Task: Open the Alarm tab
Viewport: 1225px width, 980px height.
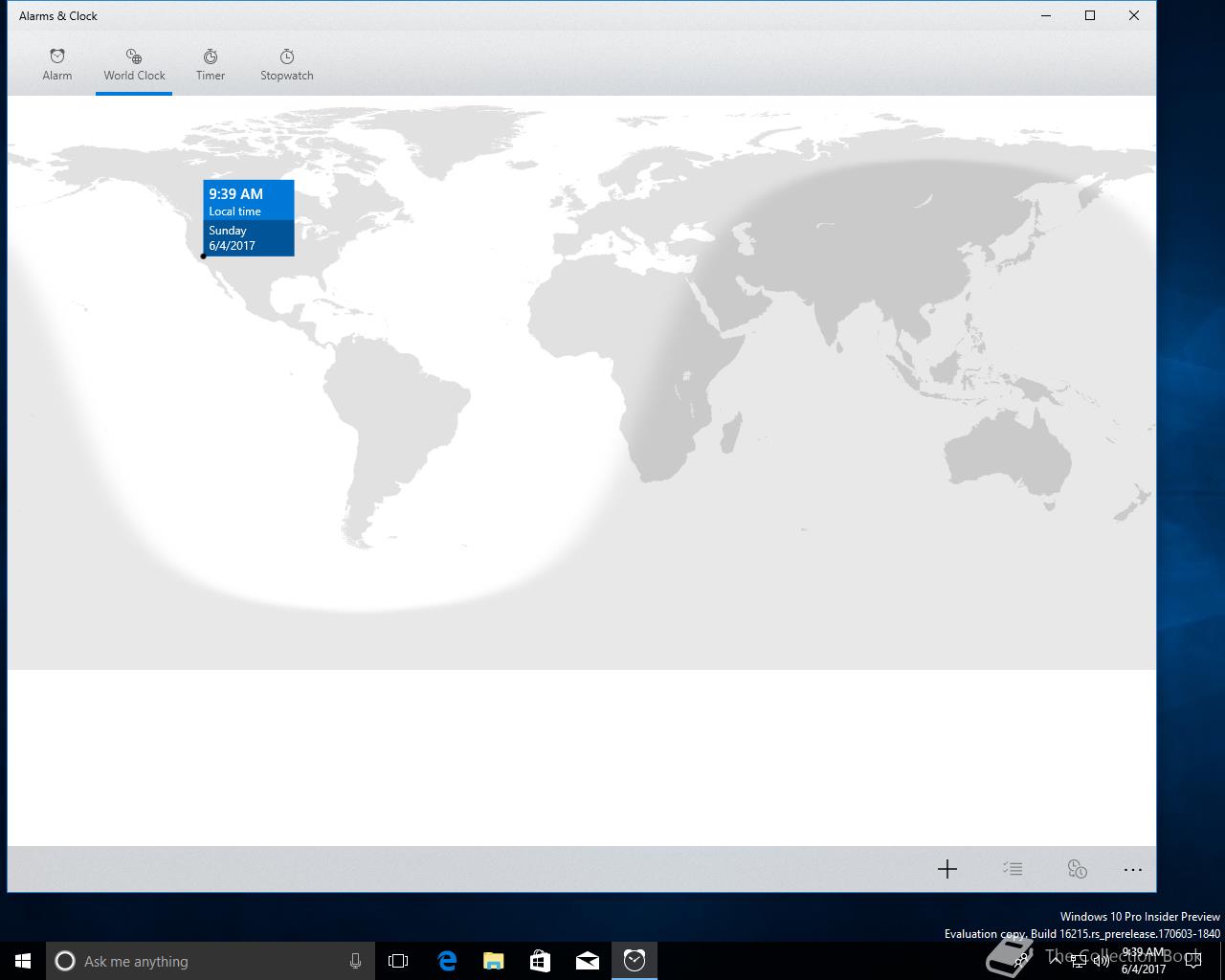Action: (57, 65)
